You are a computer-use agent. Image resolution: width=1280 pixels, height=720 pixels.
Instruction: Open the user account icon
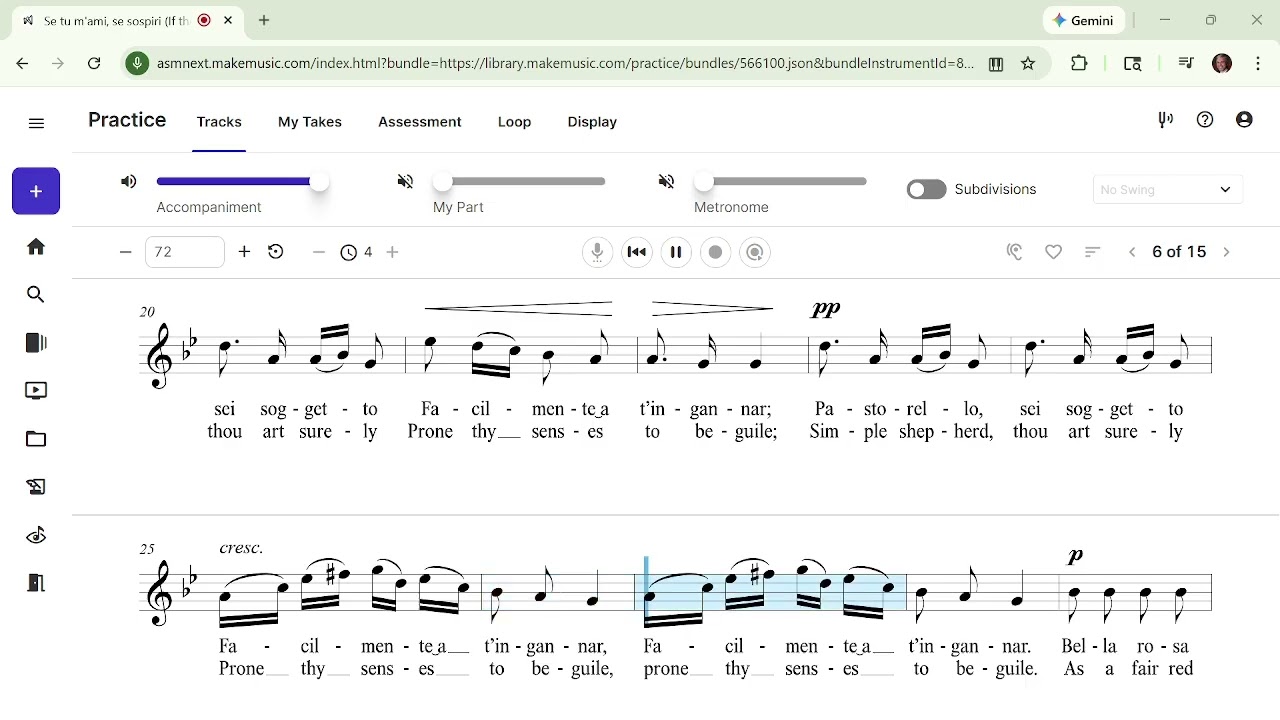tap(1244, 120)
